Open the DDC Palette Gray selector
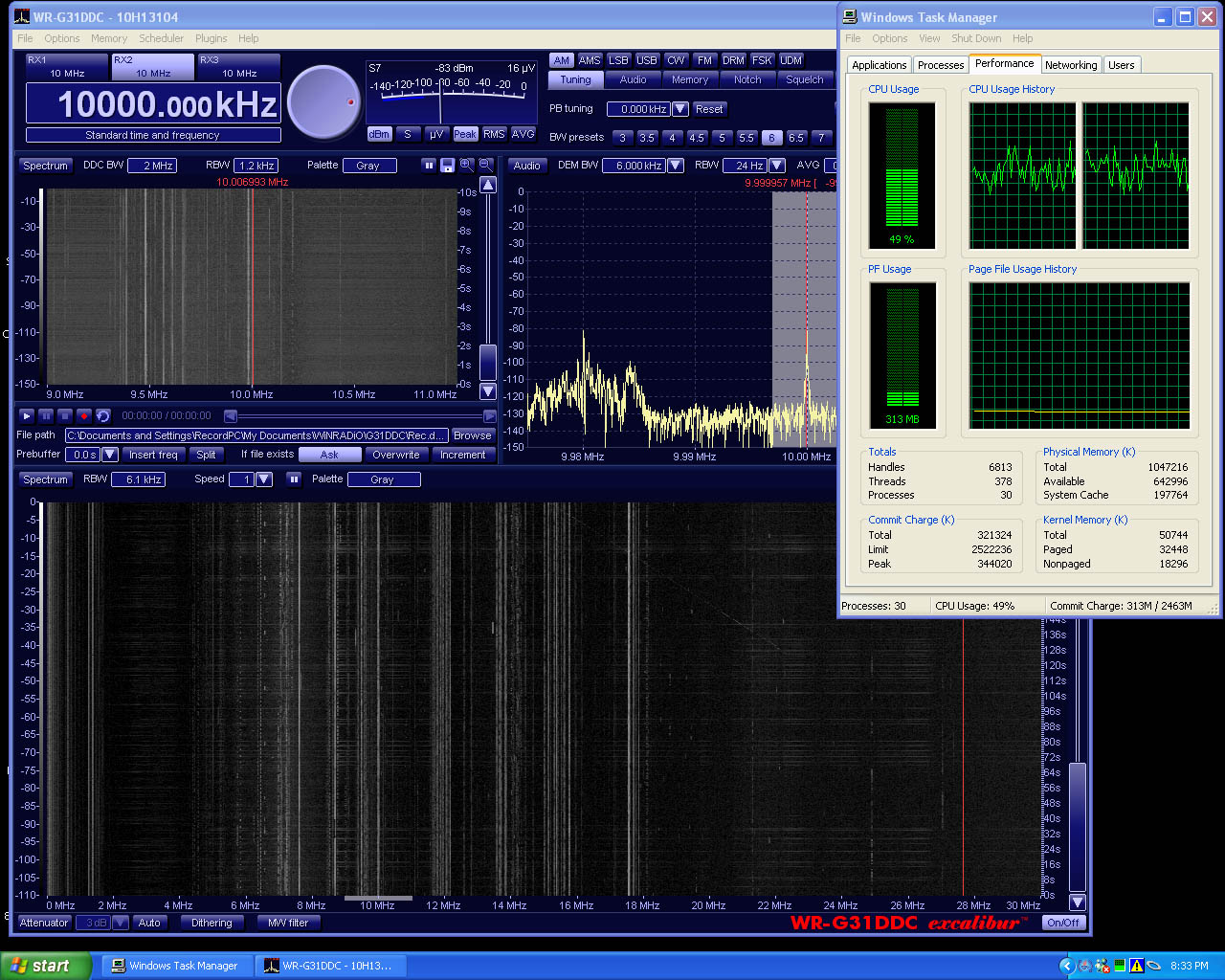The height and width of the screenshot is (980, 1225). (x=368, y=166)
